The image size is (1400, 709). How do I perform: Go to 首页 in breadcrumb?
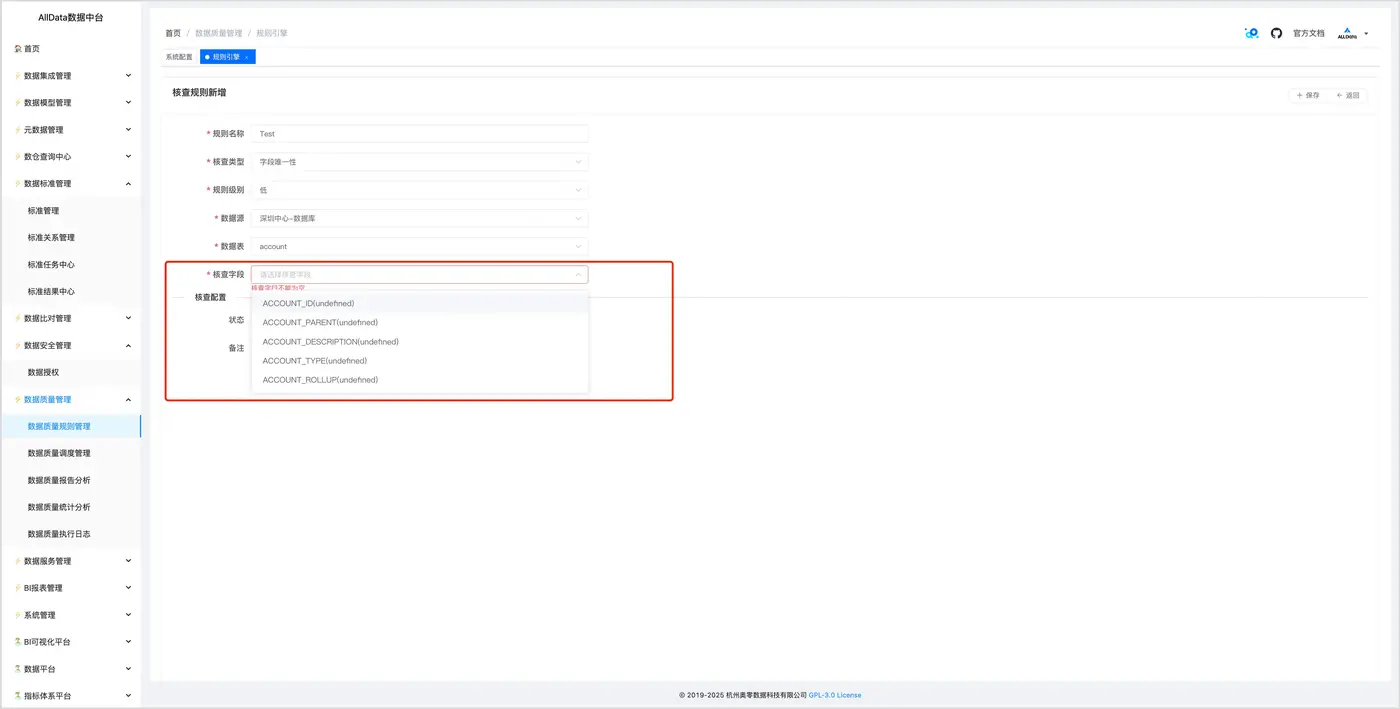pos(173,33)
